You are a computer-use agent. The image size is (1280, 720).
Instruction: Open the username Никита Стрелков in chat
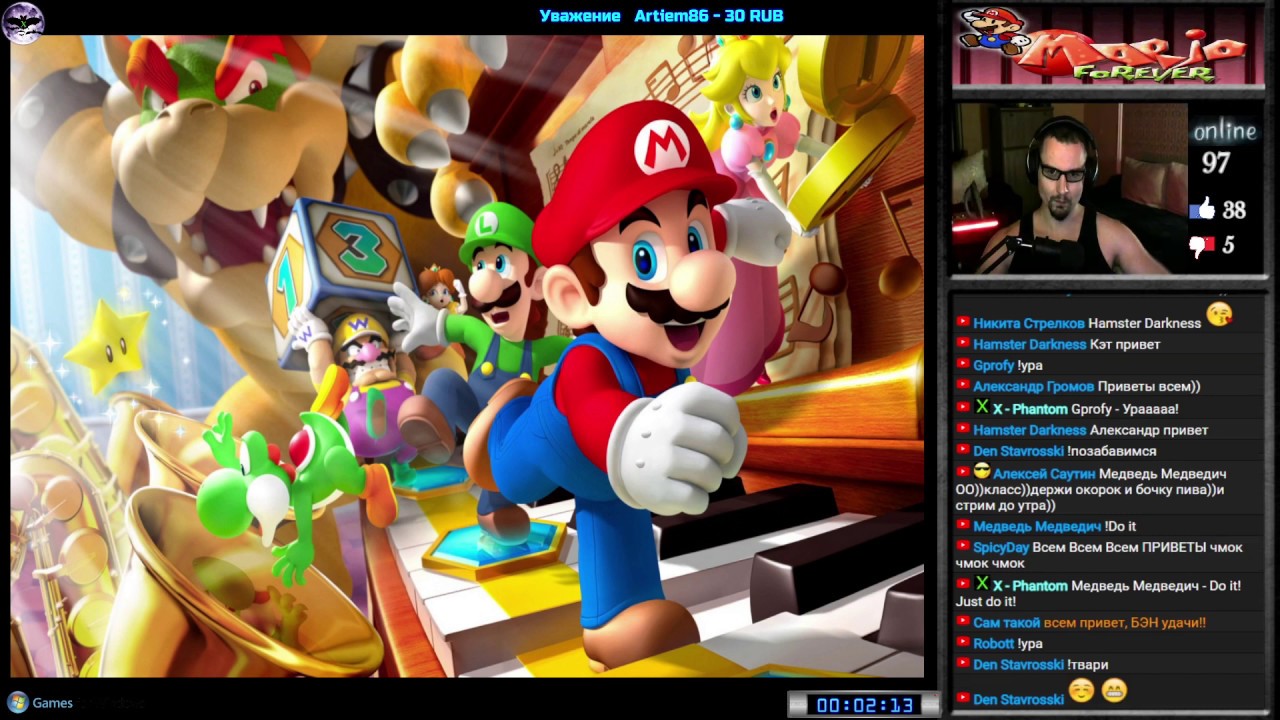coord(1029,323)
